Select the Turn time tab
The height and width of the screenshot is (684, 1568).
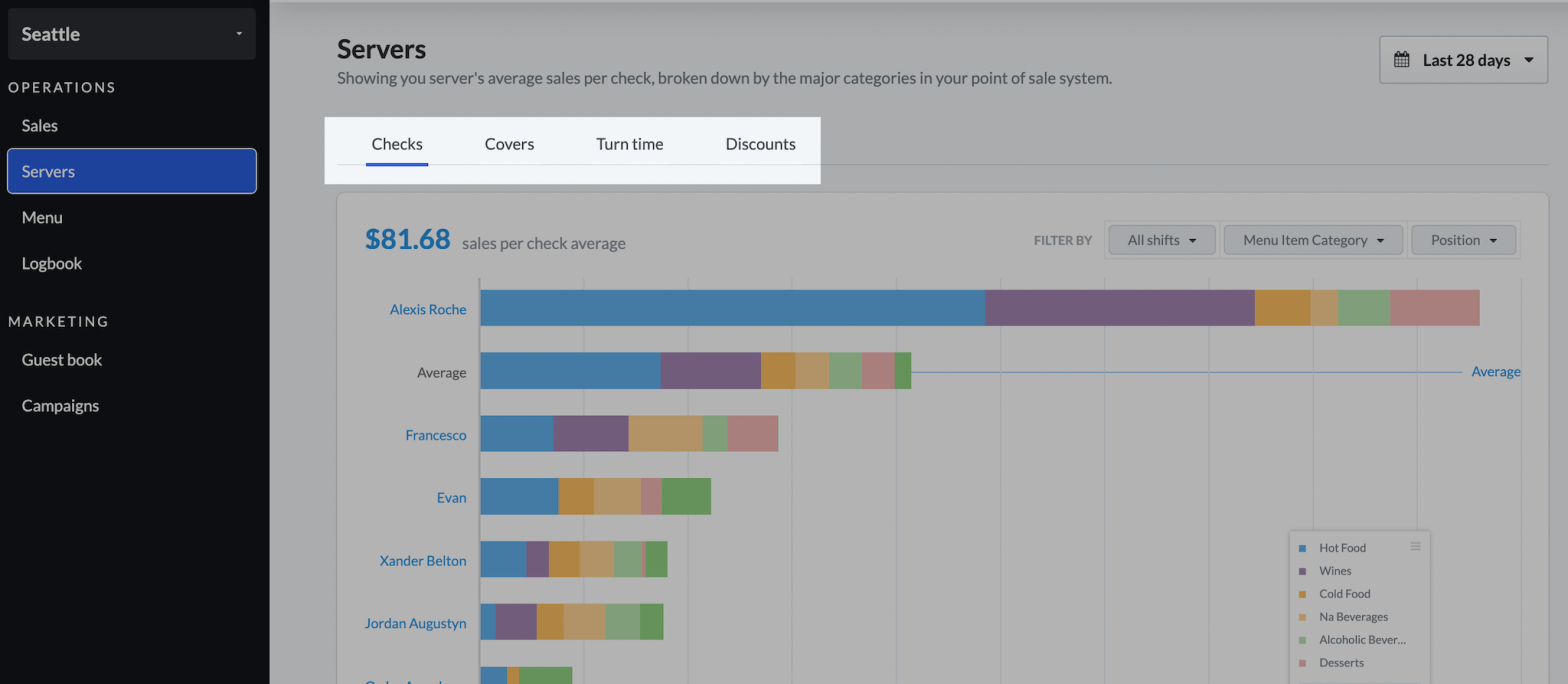pyautogui.click(x=629, y=144)
